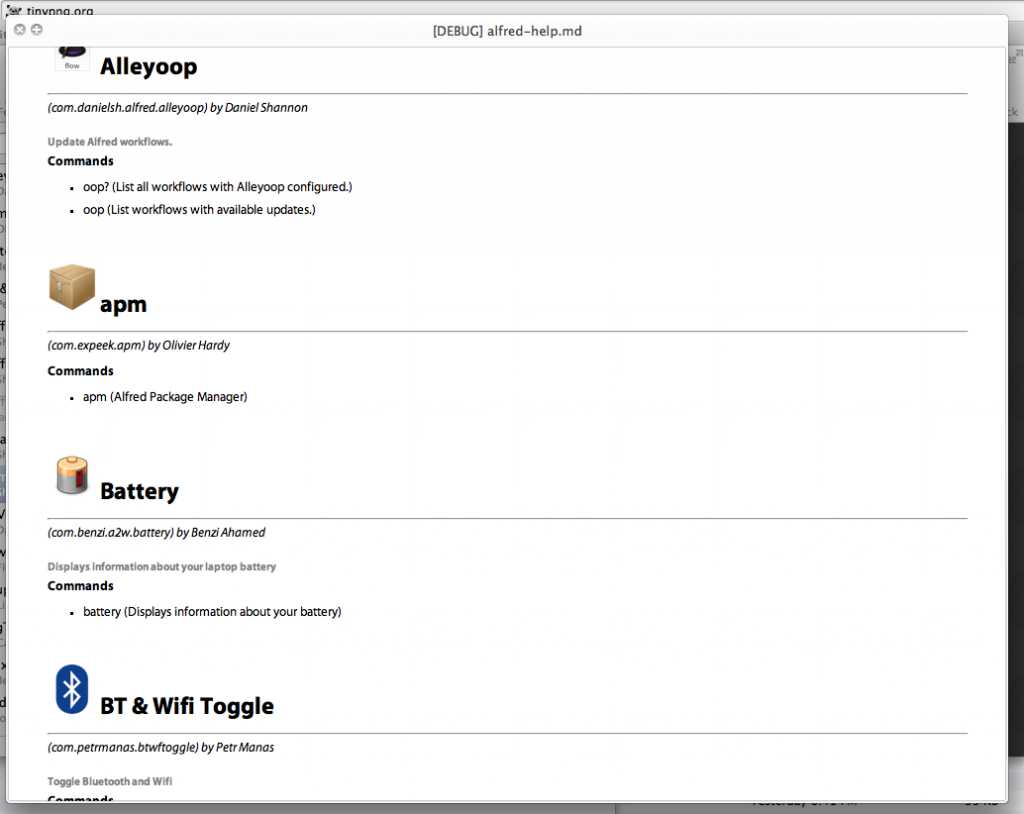Click the window title alfred-help.md
Screen dimensions: 1024x814
pyautogui.click(x=507, y=31)
